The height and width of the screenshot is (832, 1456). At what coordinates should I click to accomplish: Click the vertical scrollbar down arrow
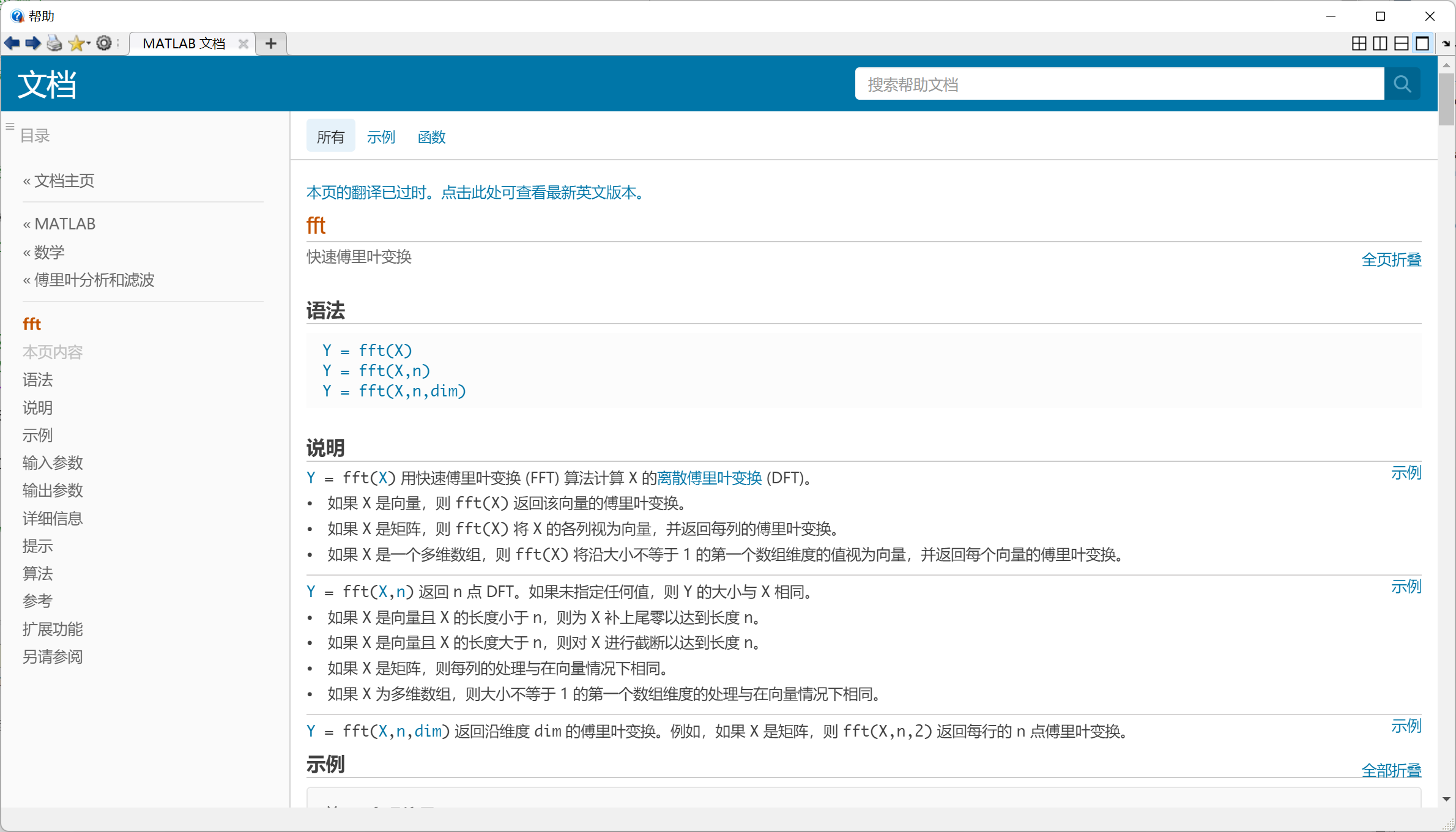(1446, 799)
